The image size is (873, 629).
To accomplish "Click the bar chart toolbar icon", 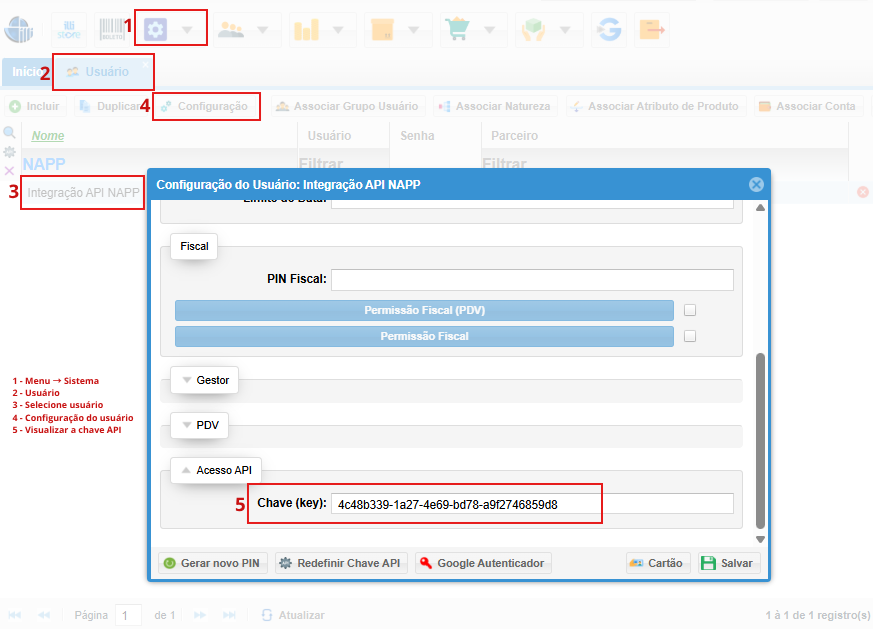I will [307, 30].
